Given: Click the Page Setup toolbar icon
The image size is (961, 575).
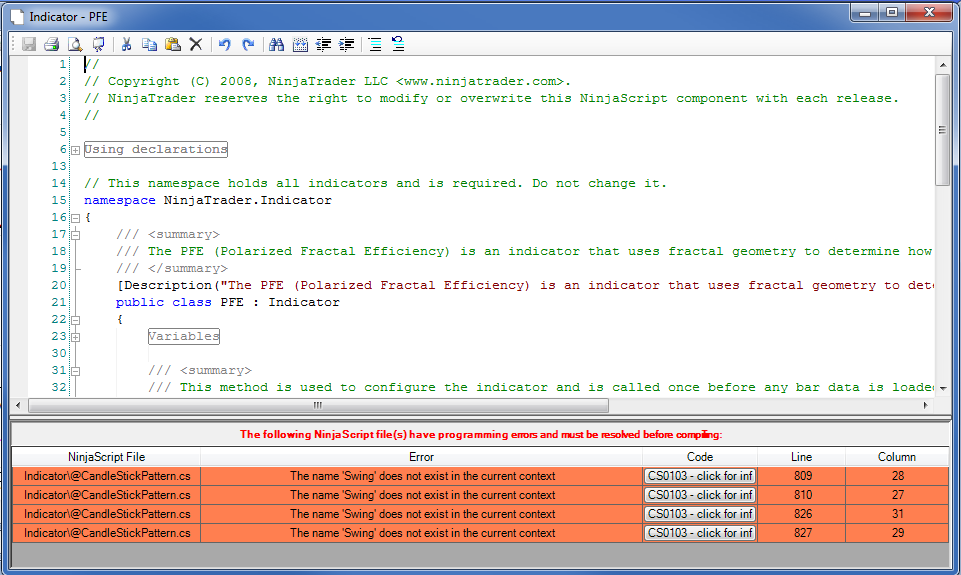Looking at the screenshot, I should (98, 44).
